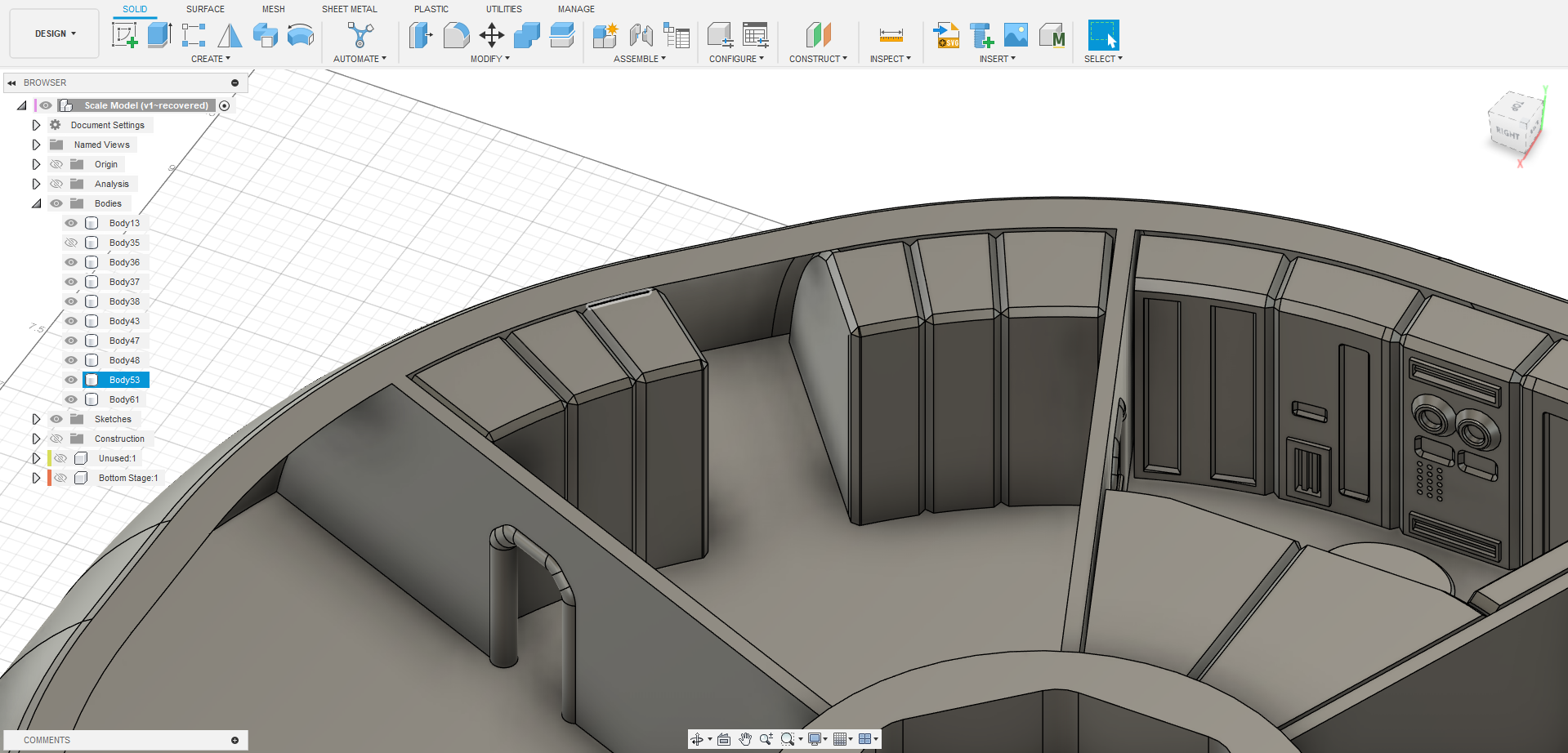This screenshot has height=753, width=1568.
Task: Switch to the Sheet Metal tab
Action: pos(350,9)
